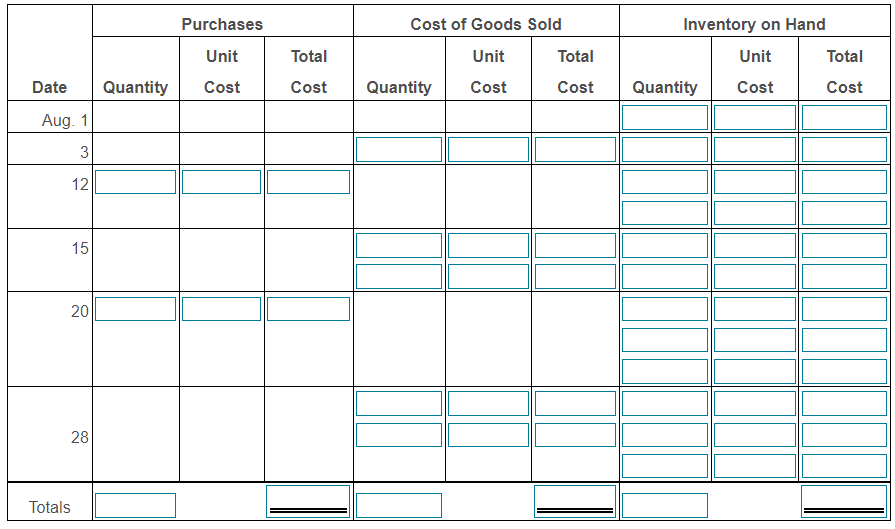
Task: Click Aug. 20 Purchases Quantity field
Action: [x=135, y=309]
